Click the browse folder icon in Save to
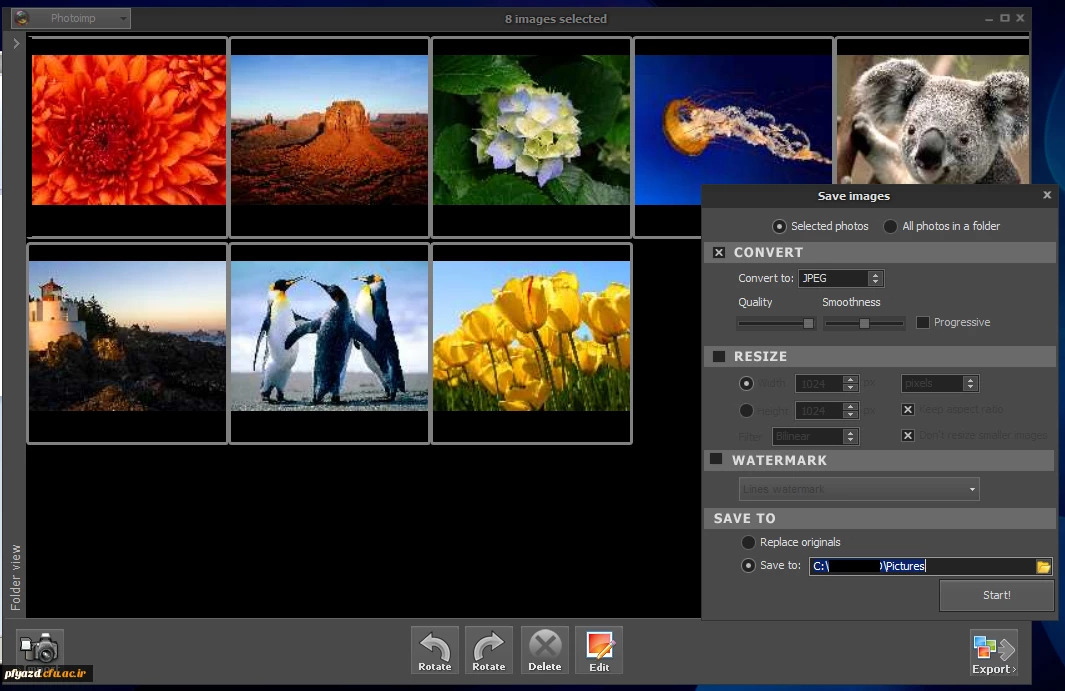1065x691 pixels. pos(1044,567)
